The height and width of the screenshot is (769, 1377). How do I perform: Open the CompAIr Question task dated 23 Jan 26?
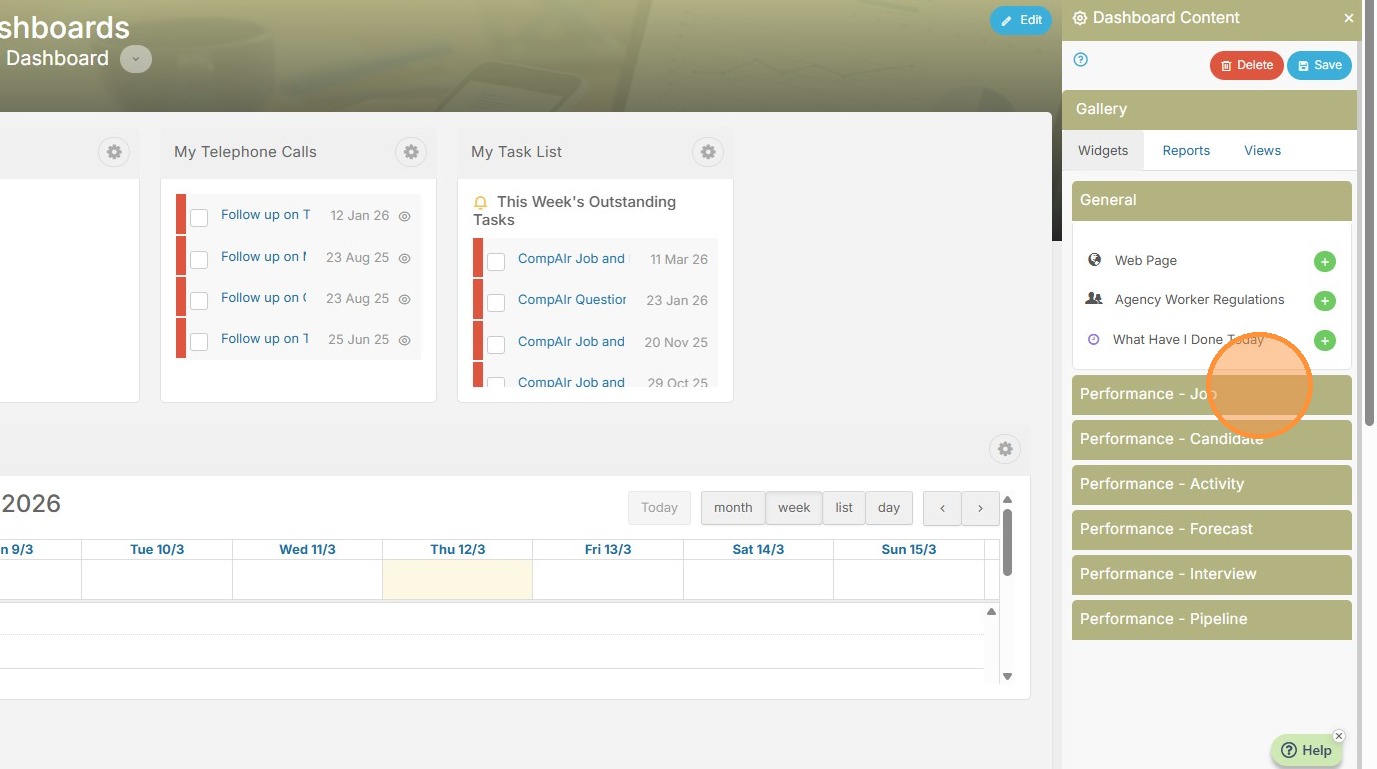tap(572, 300)
